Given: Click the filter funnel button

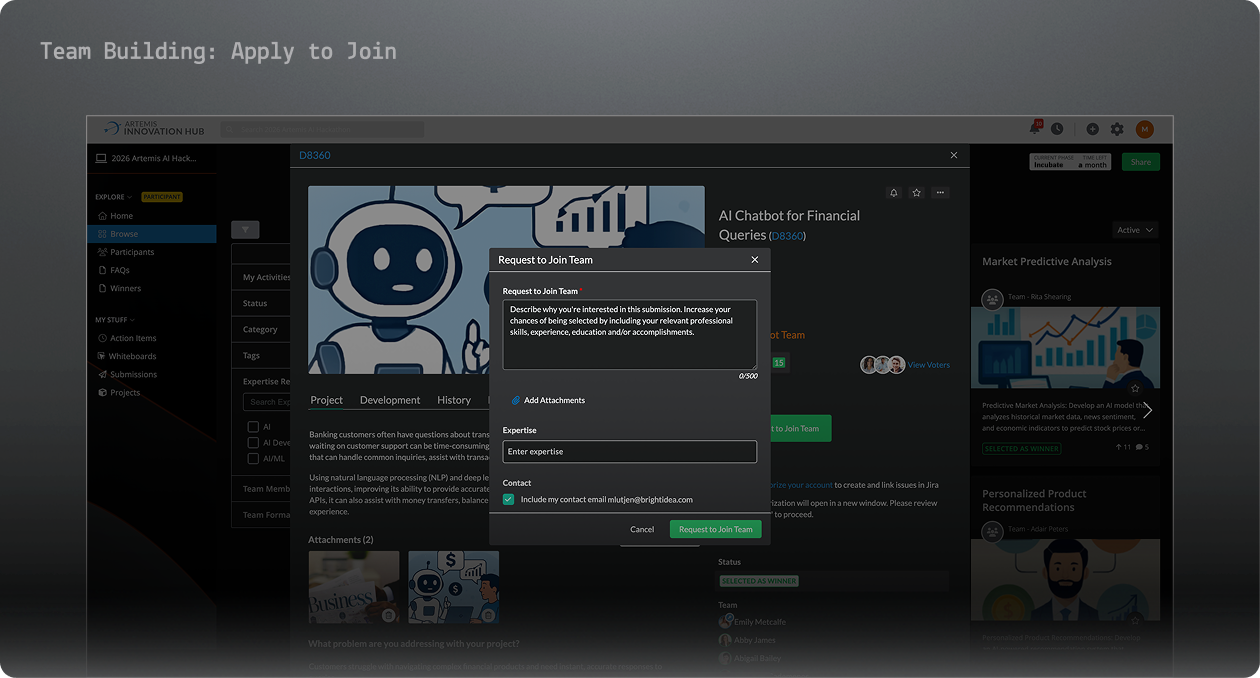Looking at the screenshot, I should (x=245, y=230).
